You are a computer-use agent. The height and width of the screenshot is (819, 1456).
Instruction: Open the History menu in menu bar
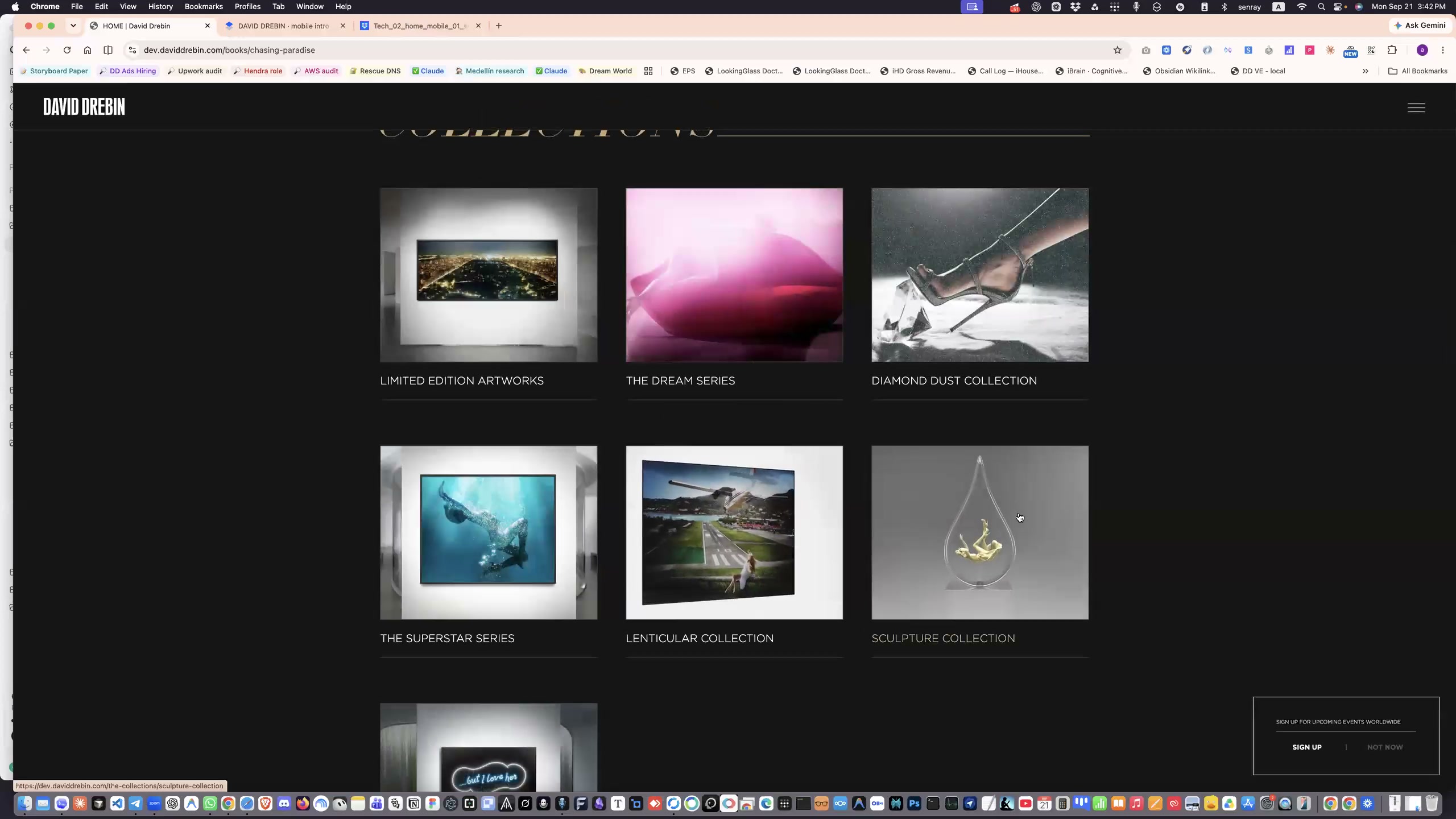pyautogui.click(x=160, y=7)
